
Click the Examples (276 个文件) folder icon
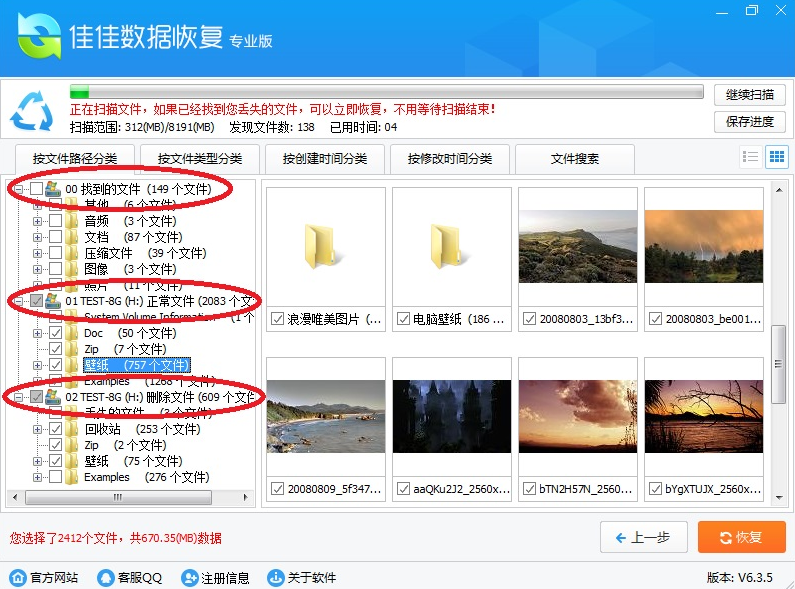point(72,477)
